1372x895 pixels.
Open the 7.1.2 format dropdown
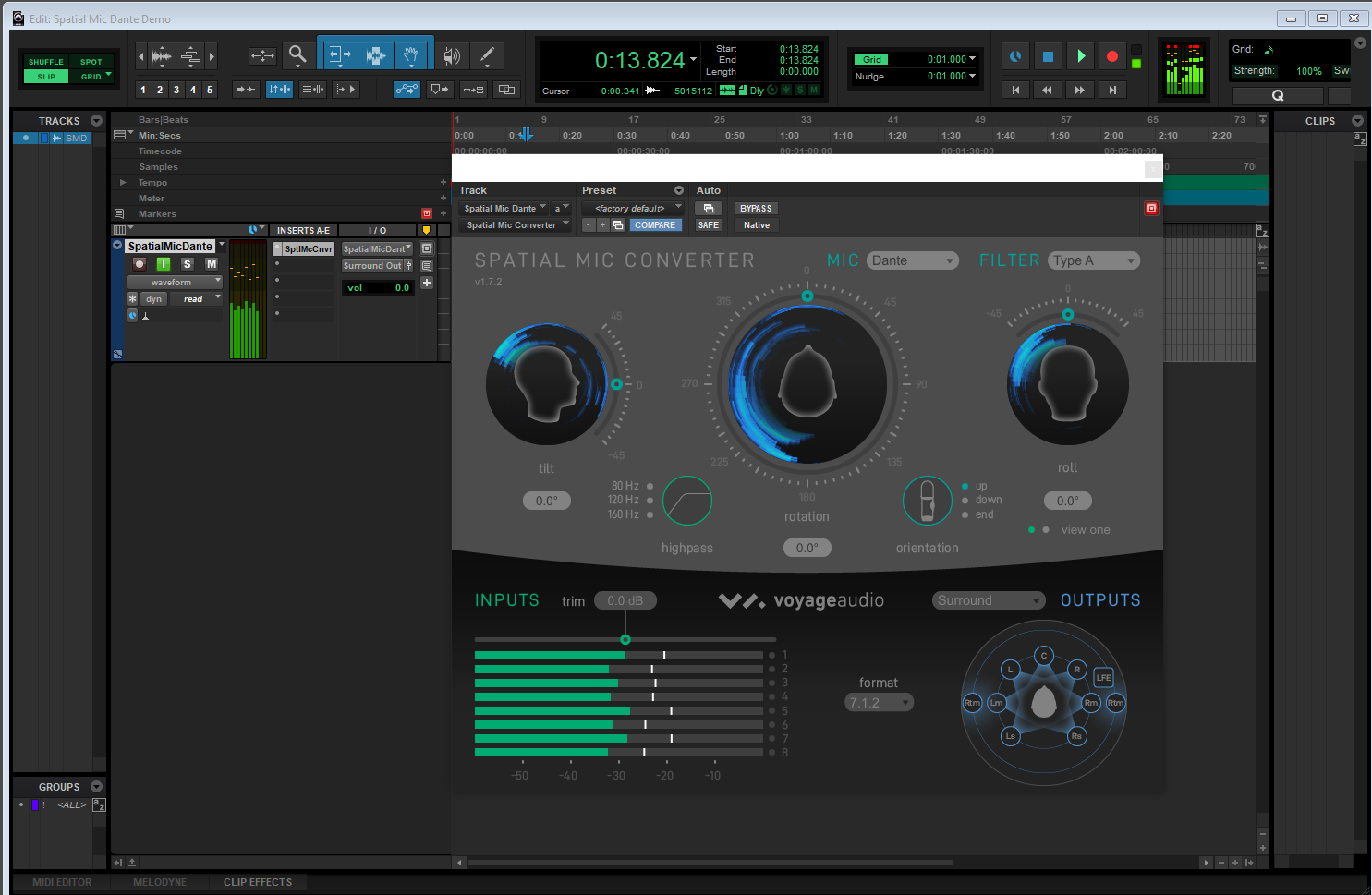pos(880,703)
